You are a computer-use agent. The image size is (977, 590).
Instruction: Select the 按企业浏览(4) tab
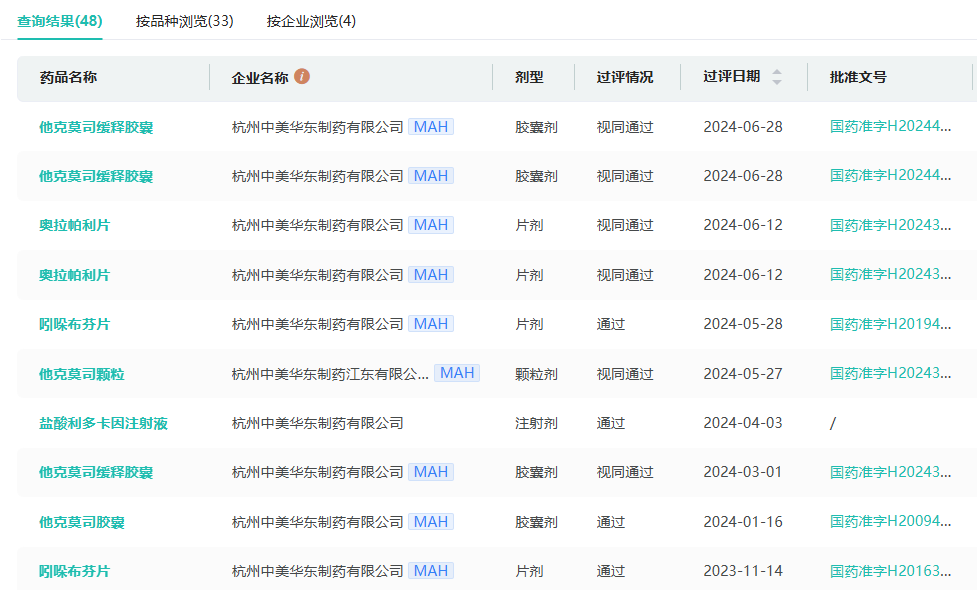point(311,21)
